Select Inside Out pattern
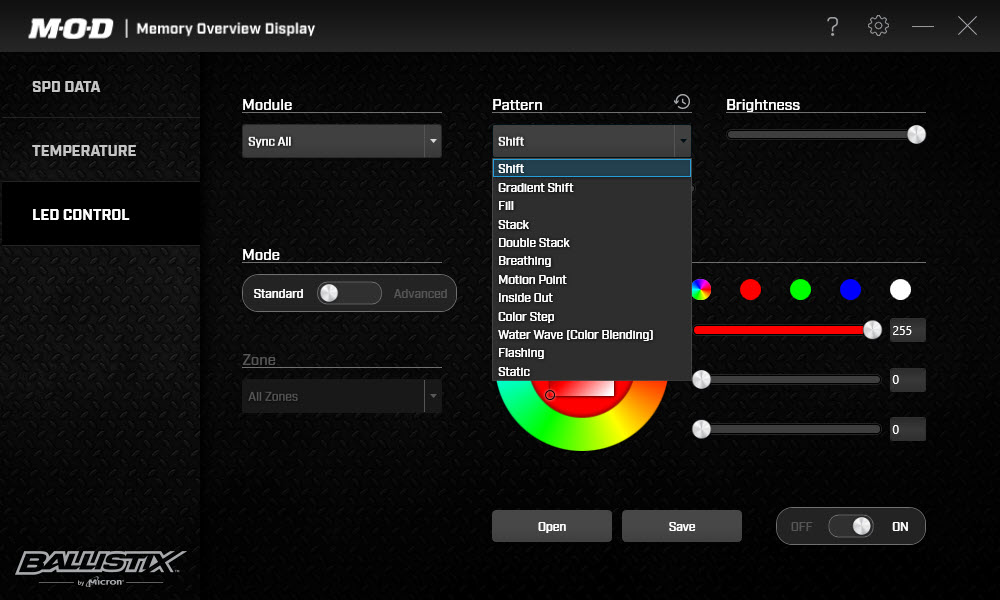 tap(592, 298)
